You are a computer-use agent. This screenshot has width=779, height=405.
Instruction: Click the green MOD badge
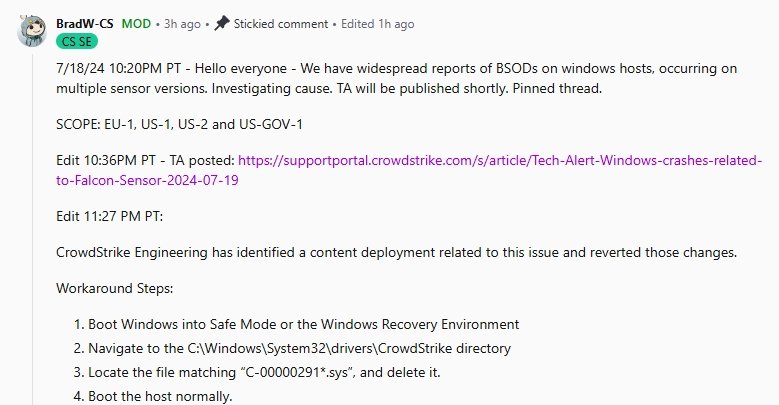click(x=136, y=23)
